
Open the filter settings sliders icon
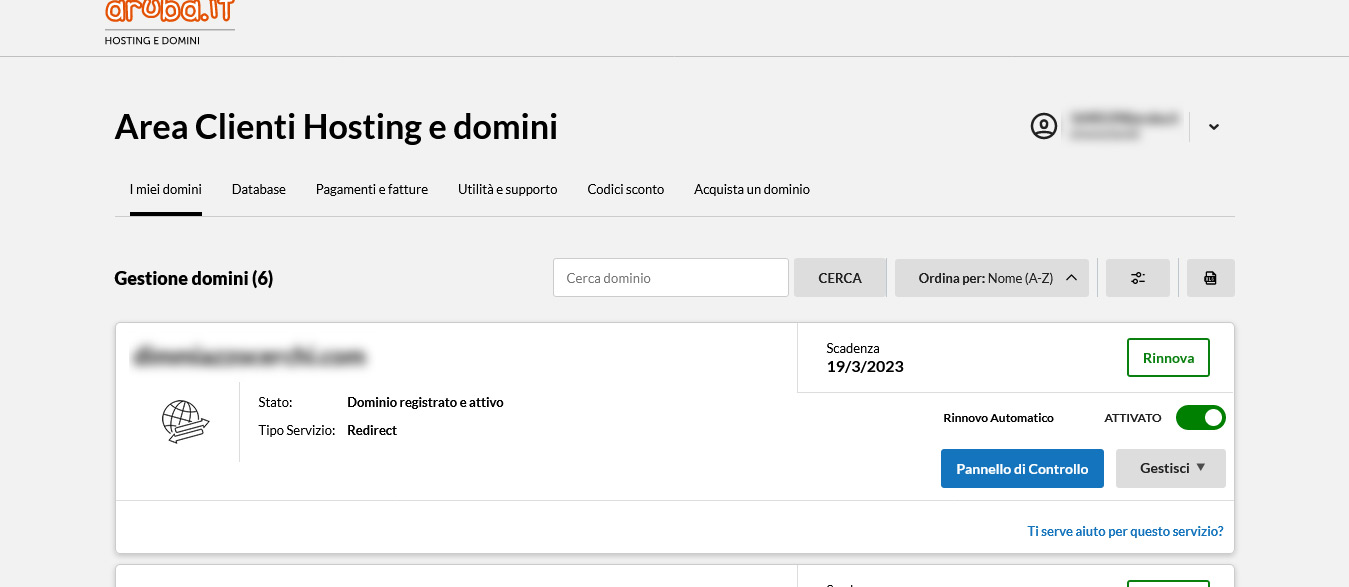[1138, 278]
